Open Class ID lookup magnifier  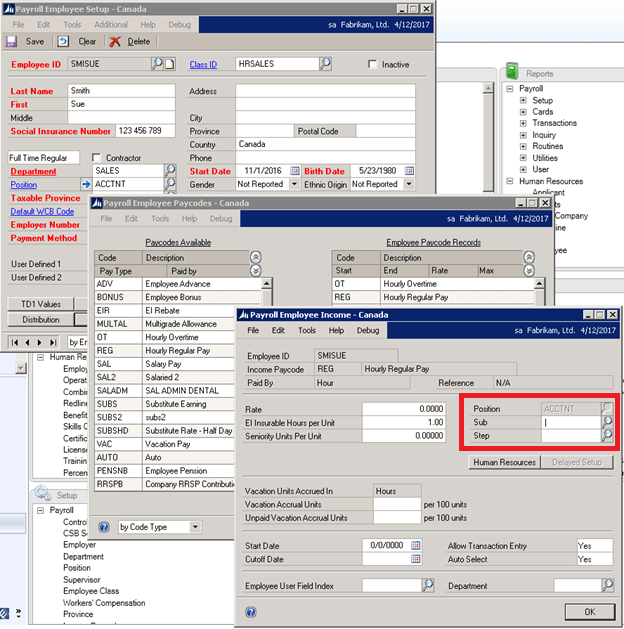[x=326, y=64]
